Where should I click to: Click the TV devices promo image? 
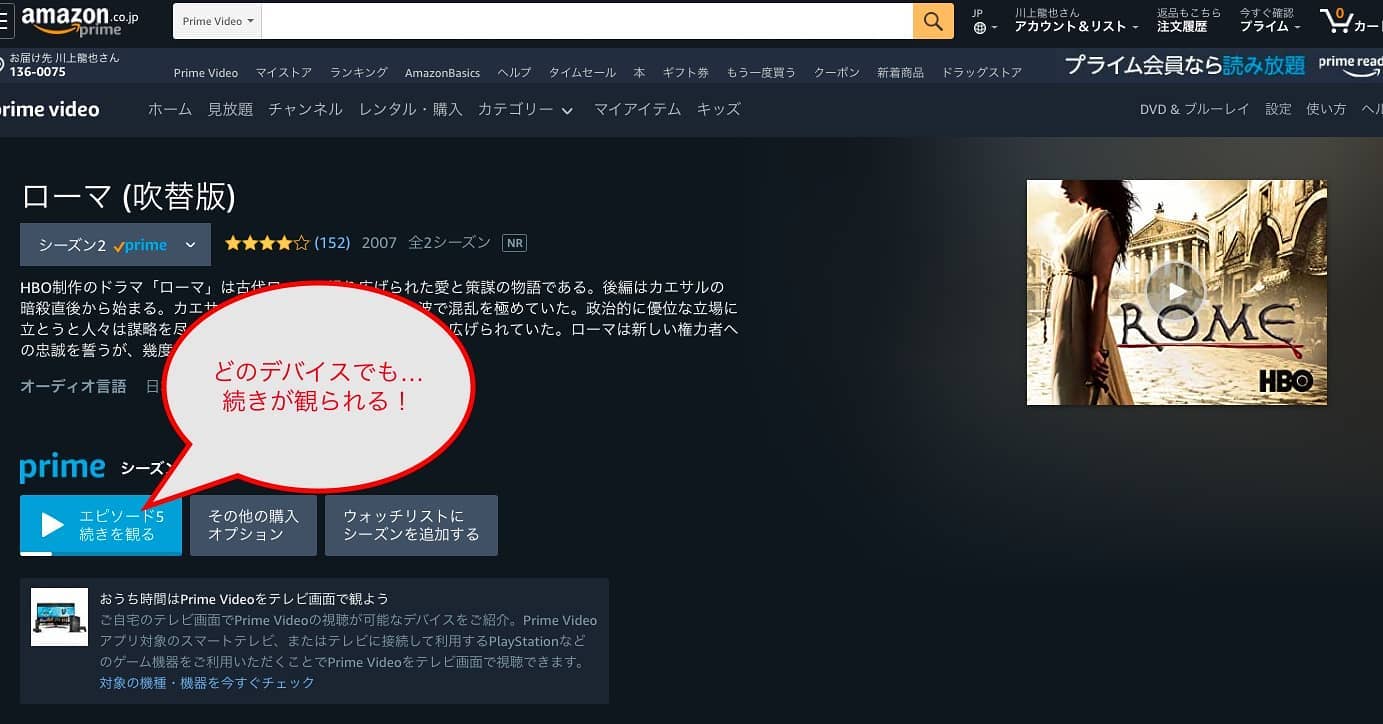coord(59,617)
